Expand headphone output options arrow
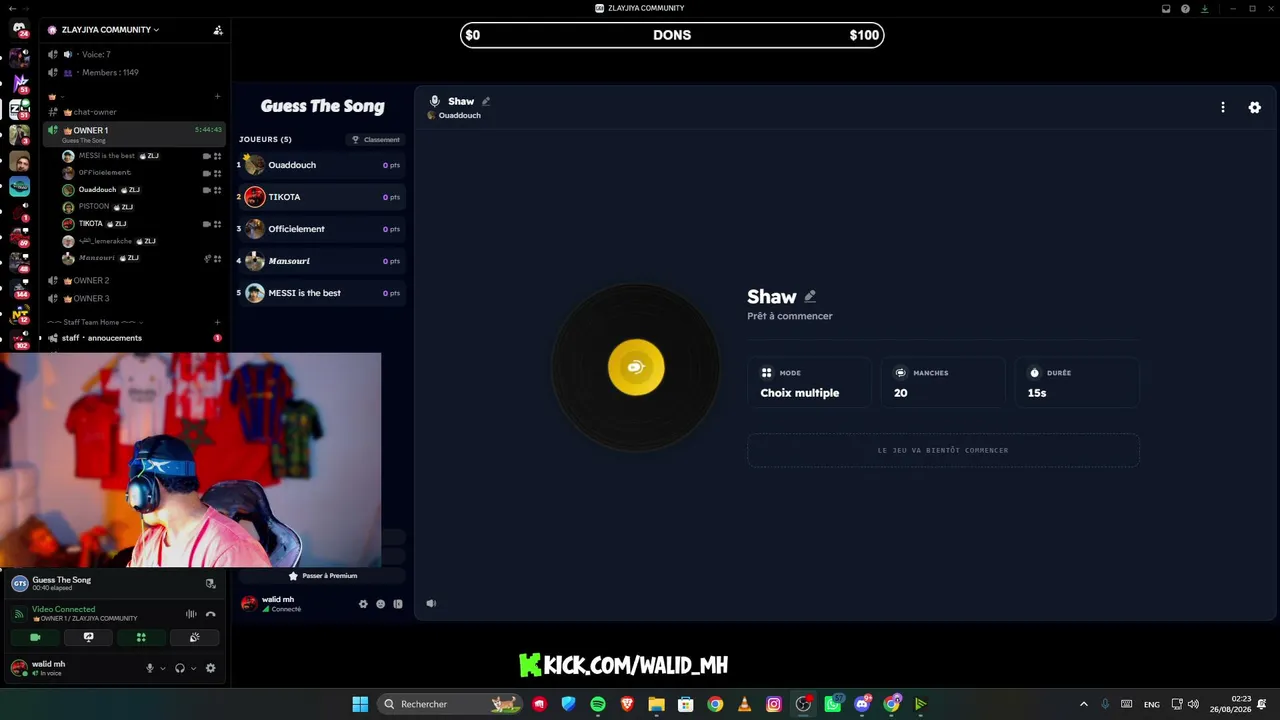This screenshot has height=720, width=1280. click(193, 668)
